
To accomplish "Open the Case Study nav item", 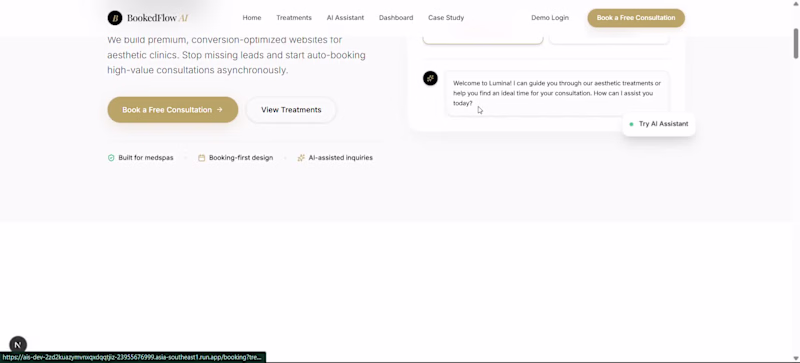I will click(446, 18).
